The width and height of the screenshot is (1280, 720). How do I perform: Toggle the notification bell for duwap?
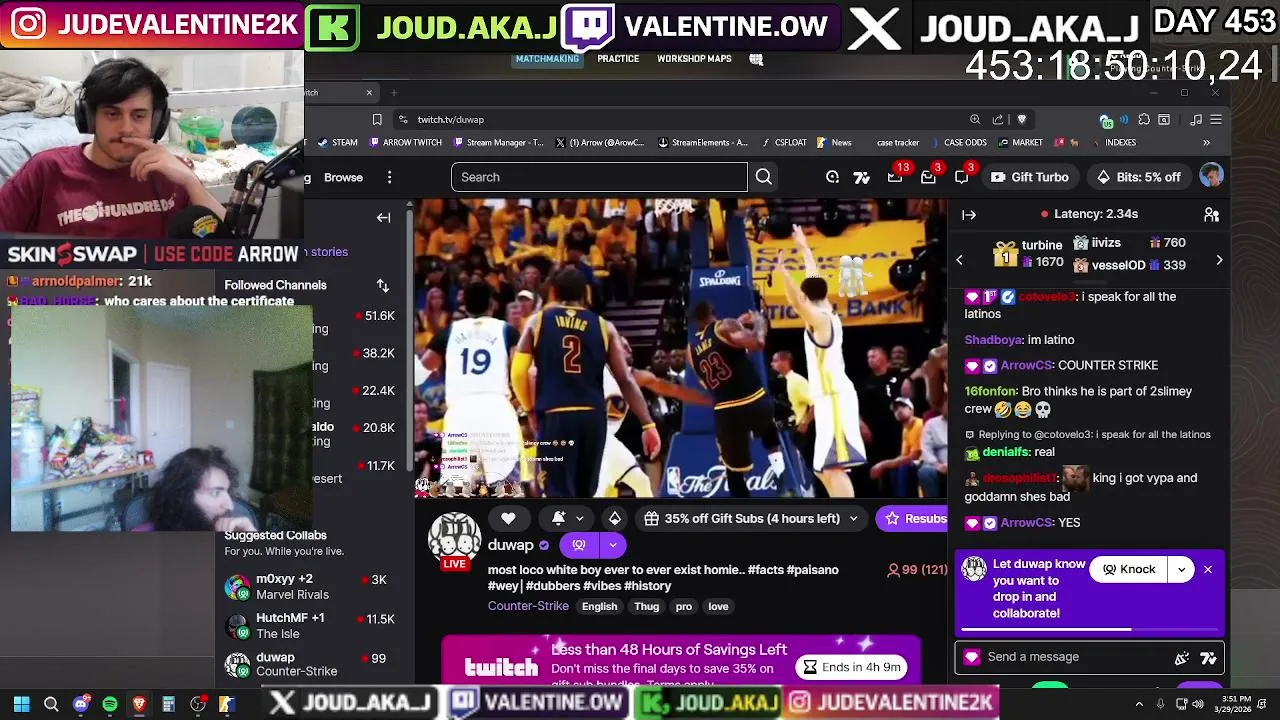click(x=558, y=518)
